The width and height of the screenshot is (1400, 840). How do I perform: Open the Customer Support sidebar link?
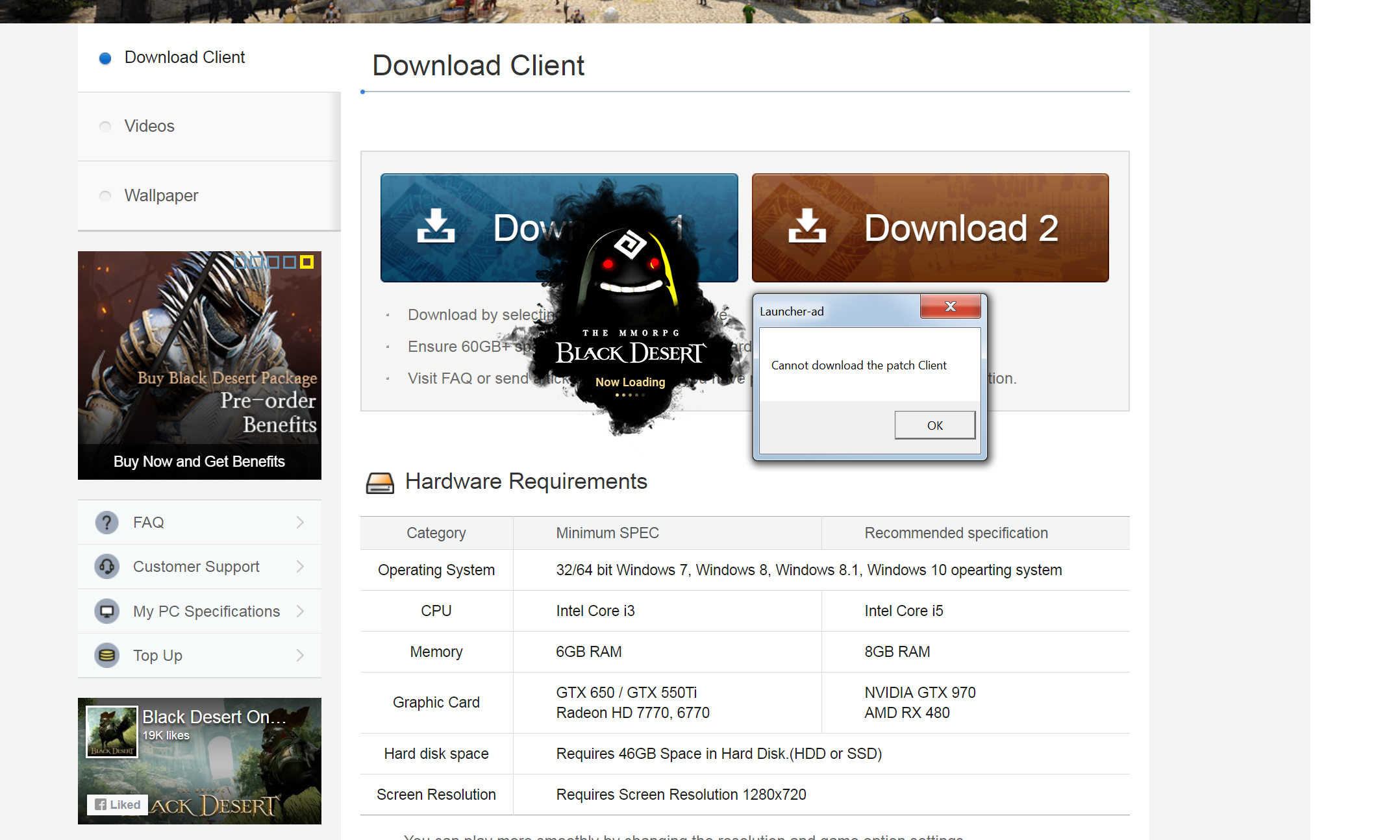coord(199,567)
